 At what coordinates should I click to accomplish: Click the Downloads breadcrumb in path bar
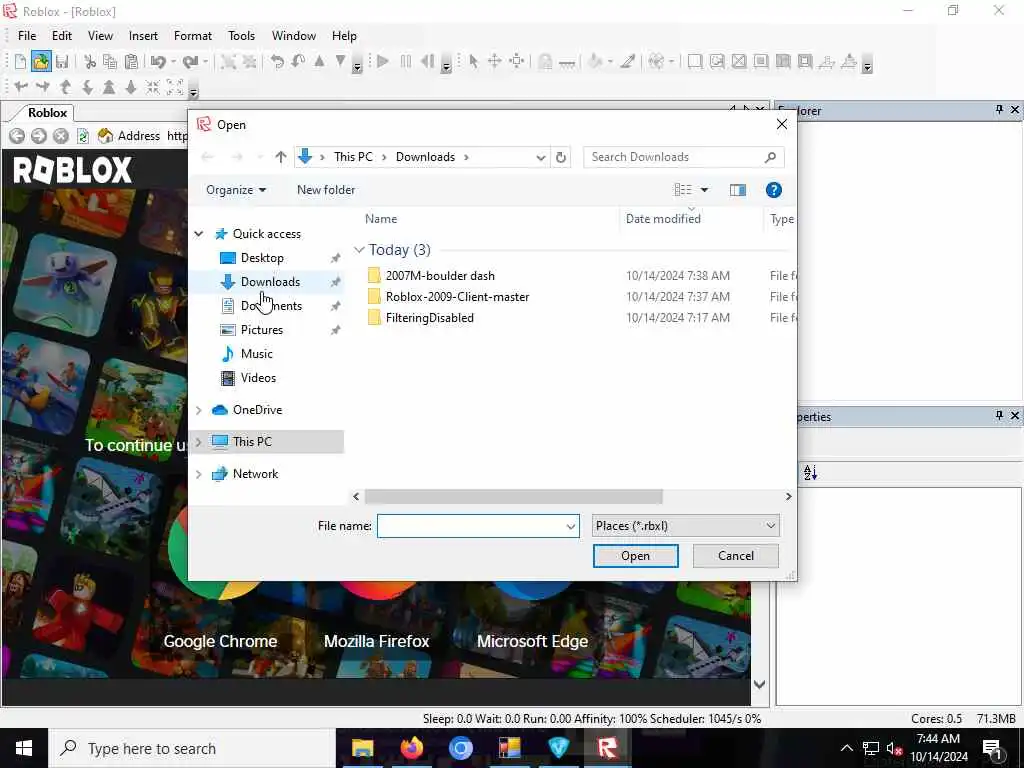point(425,157)
